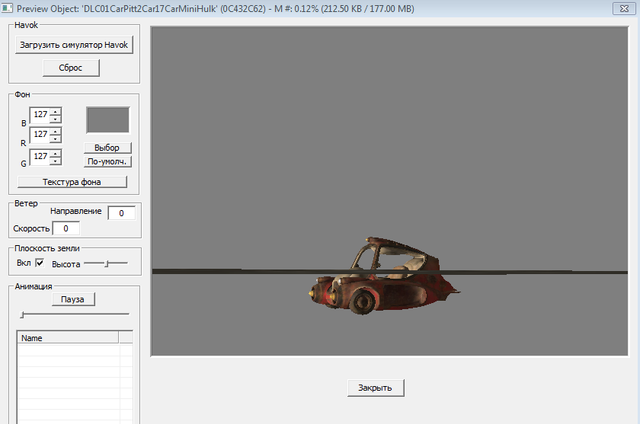640x424 pixels.
Task: Click the wind Скорость input field
Action: coord(66,229)
